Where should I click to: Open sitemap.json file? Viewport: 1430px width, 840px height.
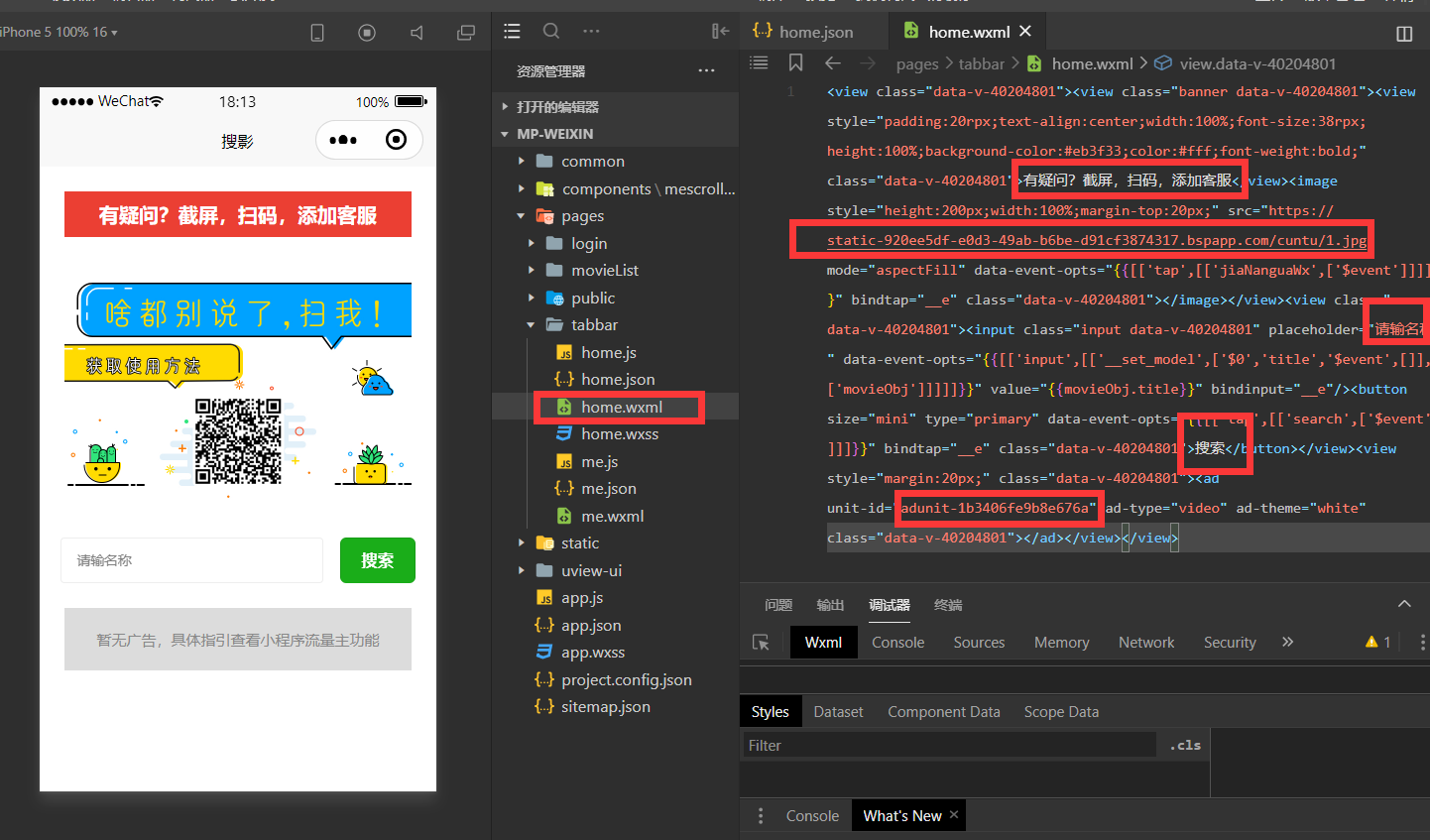click(x=605, y=706)
